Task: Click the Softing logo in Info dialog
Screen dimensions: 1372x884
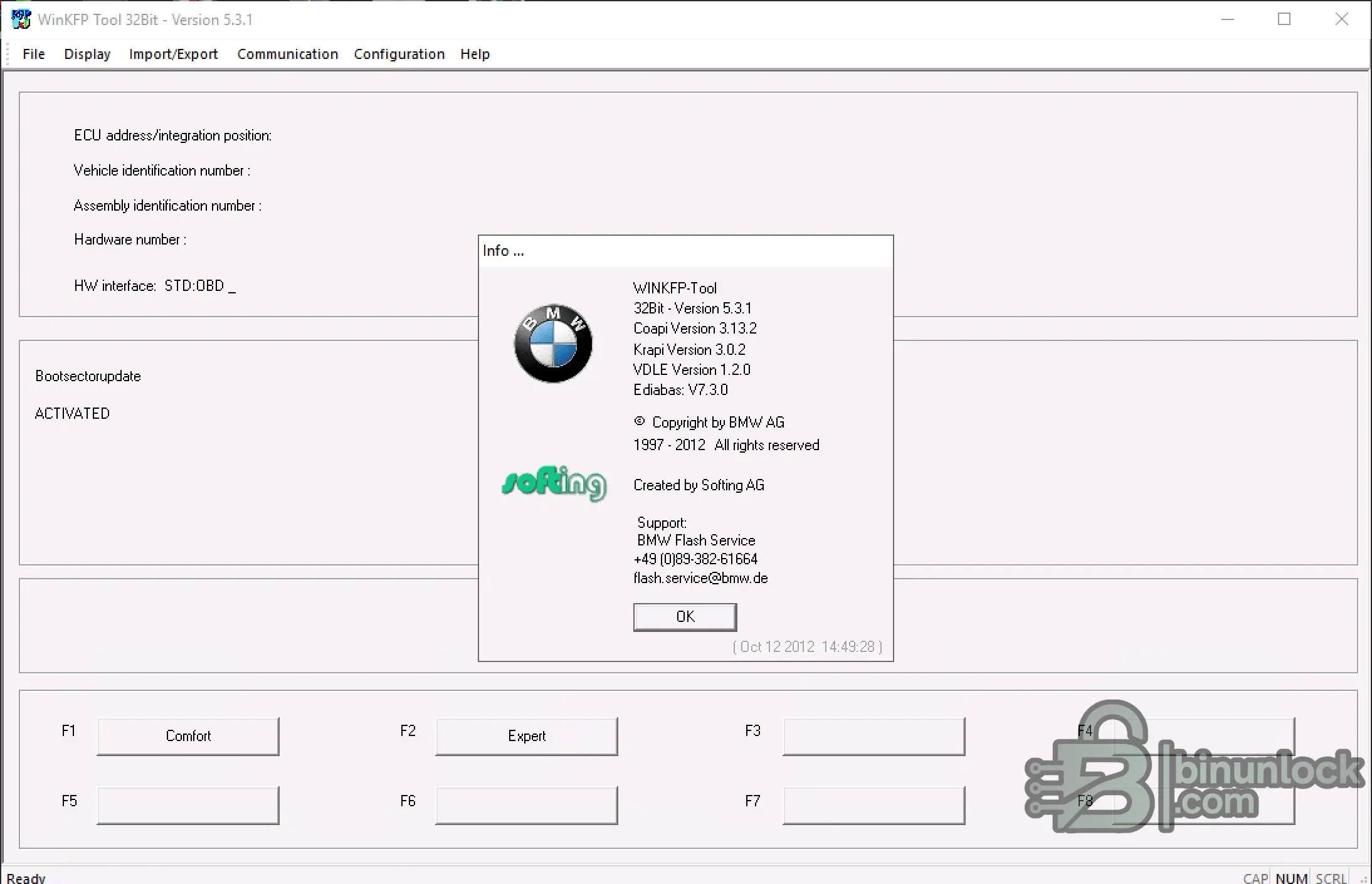Action: (x=554, y=483)
